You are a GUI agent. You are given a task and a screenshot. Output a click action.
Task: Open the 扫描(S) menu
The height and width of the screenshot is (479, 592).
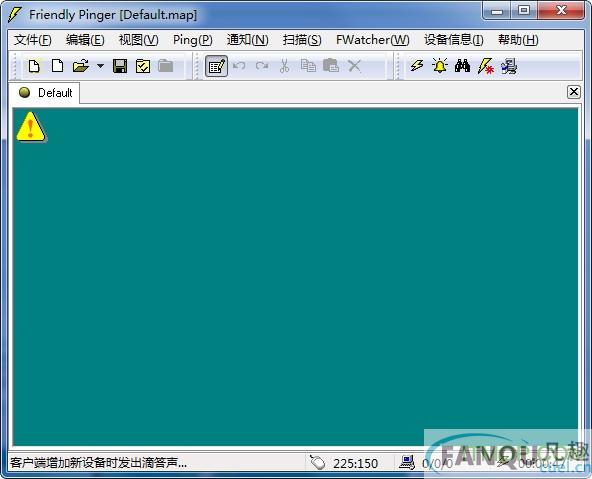pyautogui.click(x=302, y=40)
